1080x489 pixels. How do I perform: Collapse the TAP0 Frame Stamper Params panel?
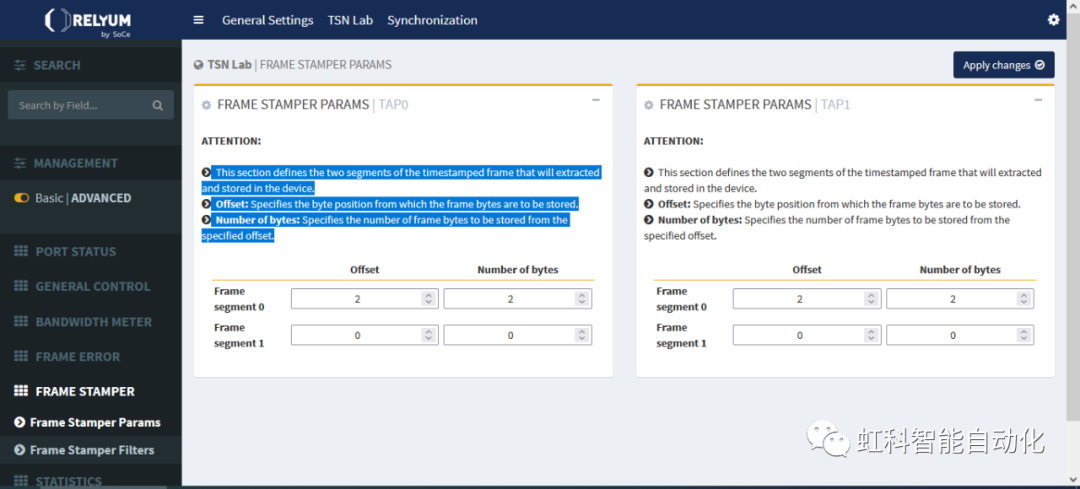tap(596, 100)
